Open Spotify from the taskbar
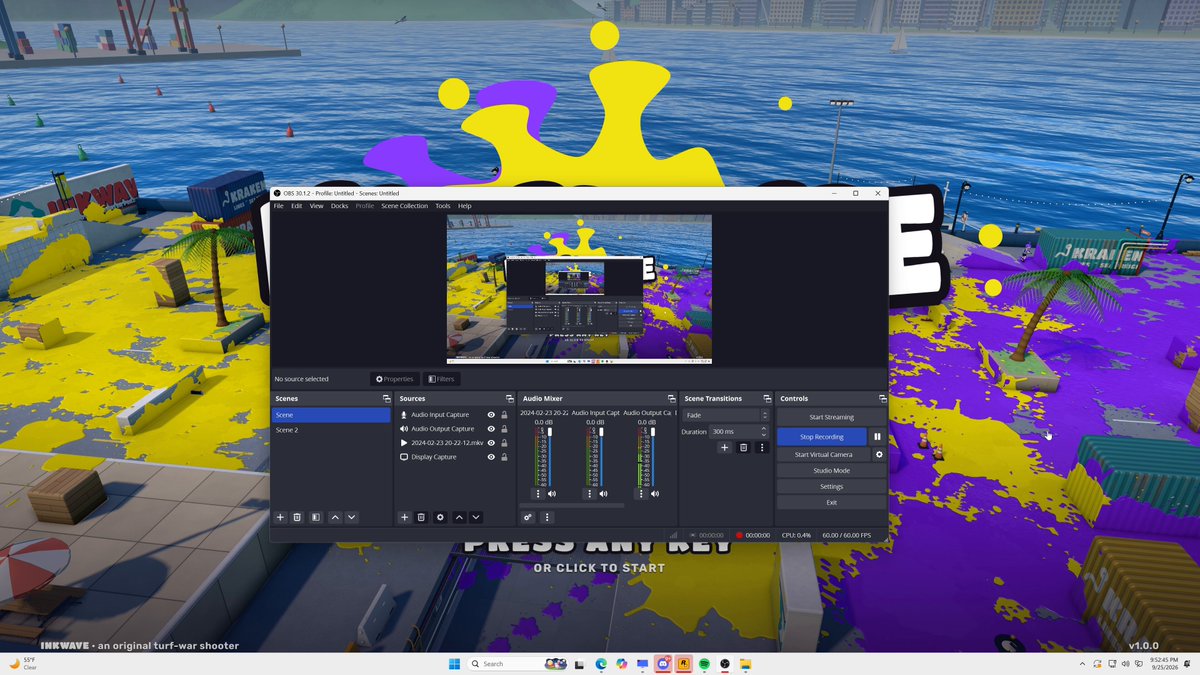Viewport: 1200px width, 675px height. point(705,664)
